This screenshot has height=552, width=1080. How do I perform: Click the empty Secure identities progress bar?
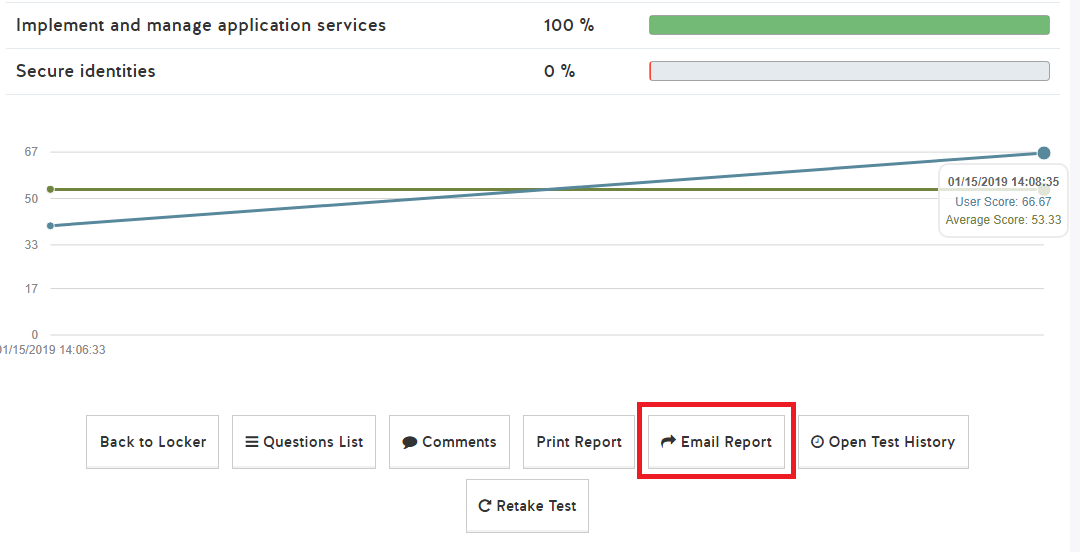[849, 71]
